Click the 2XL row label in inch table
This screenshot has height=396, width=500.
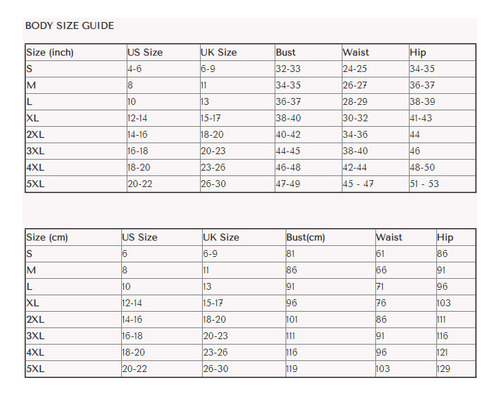point(35,135)
